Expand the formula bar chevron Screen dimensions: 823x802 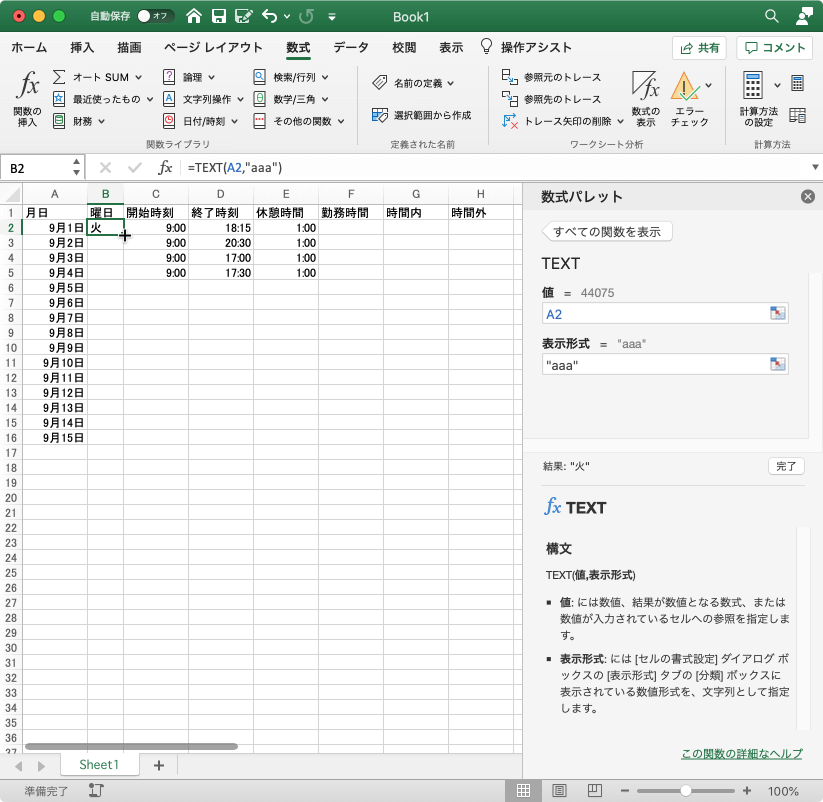pos(815,167)
